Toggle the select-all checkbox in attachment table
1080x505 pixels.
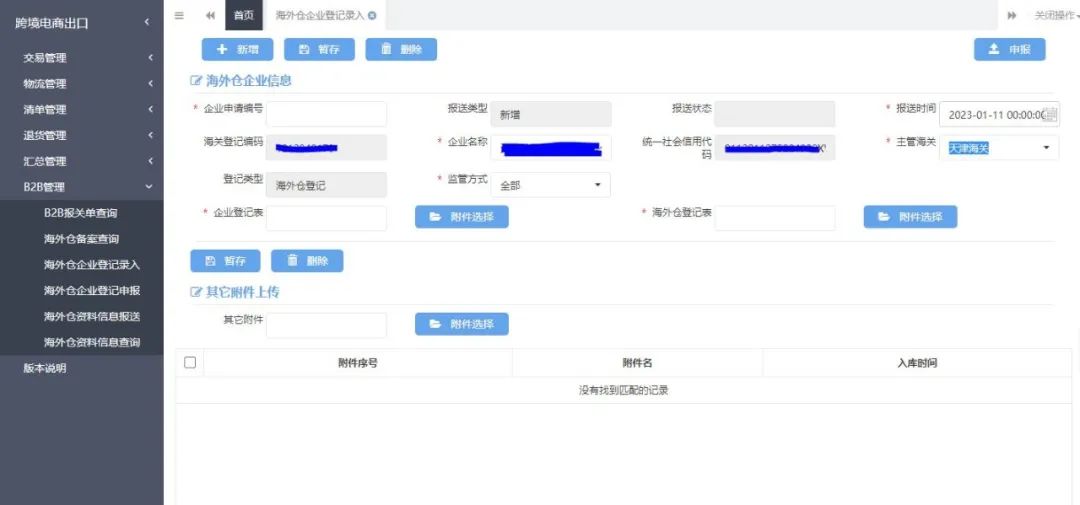pyautogui.click(x=190, y=362)
